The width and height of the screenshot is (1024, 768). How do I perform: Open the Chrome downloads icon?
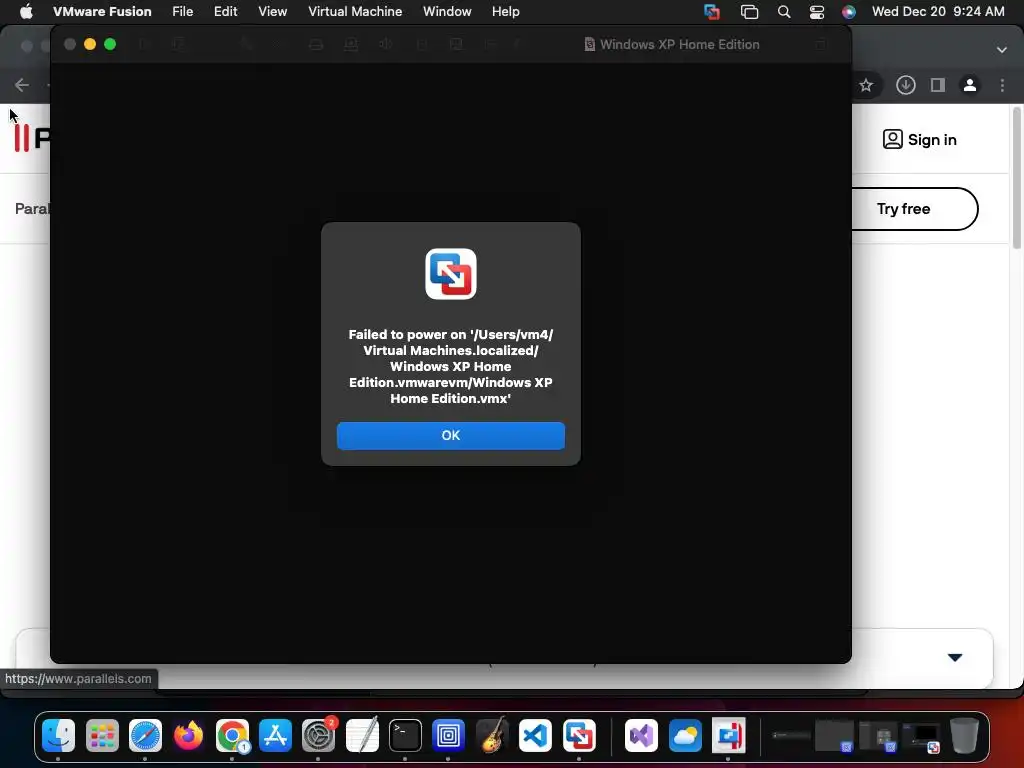click(x=905, y=85)
